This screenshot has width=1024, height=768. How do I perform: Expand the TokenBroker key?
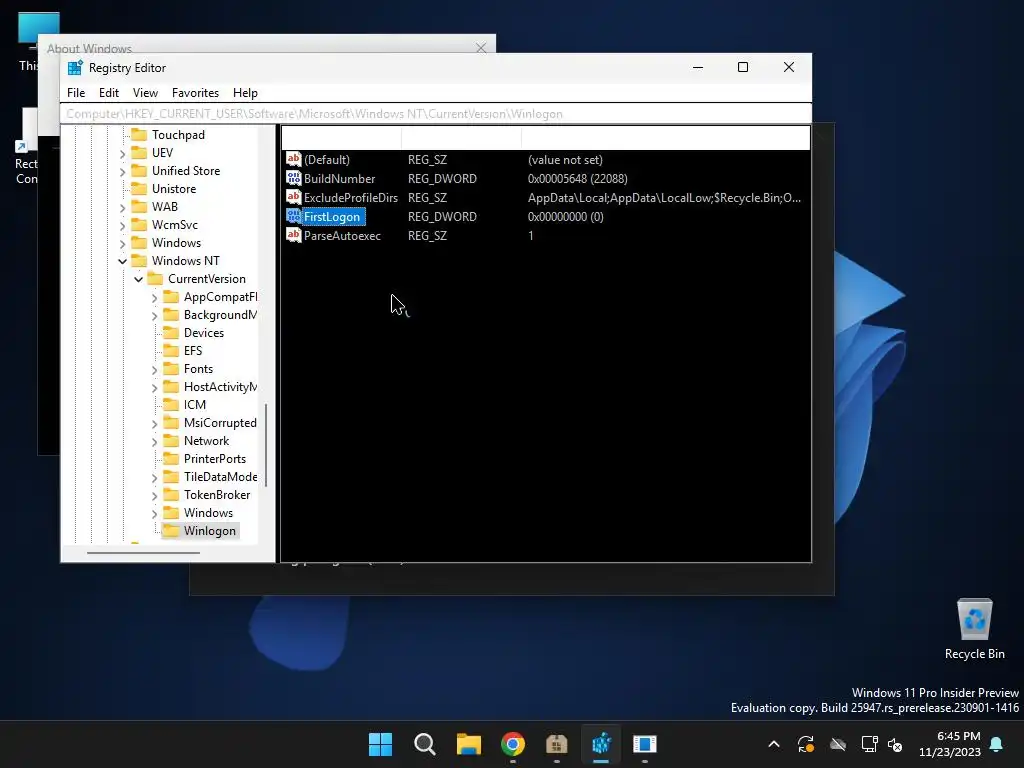click(x=154, y=496)
